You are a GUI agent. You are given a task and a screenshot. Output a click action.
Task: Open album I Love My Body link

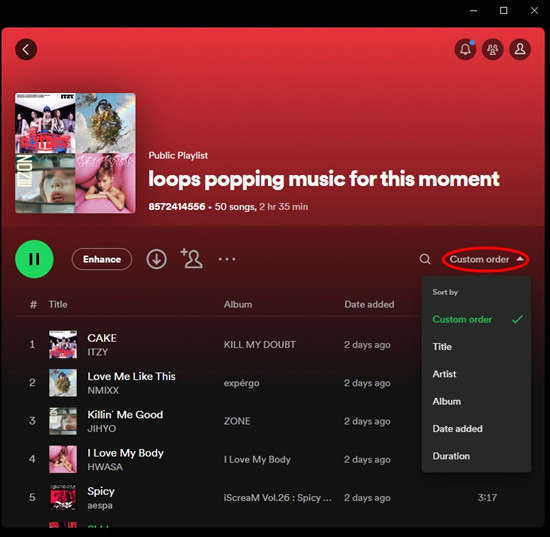click(x=257, y=459)
